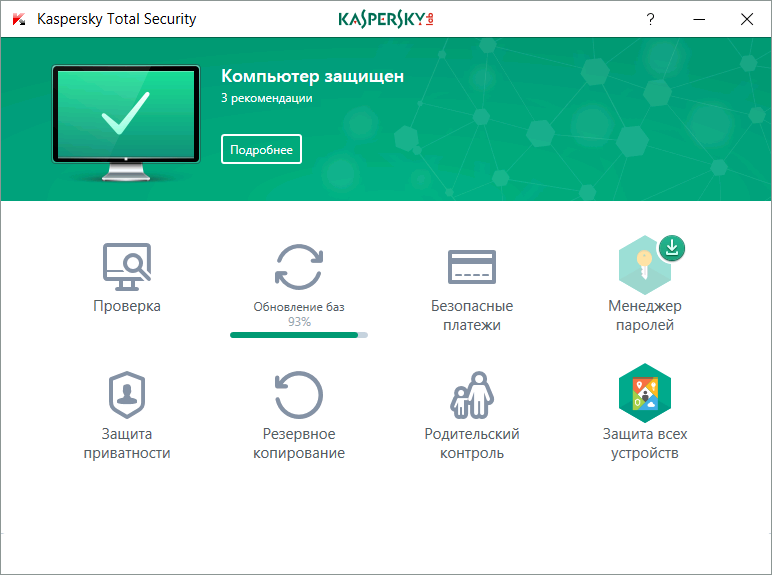This screenshot has height=575, width=772.
Task: Click the Проверка label
Action: click(127, 306)
